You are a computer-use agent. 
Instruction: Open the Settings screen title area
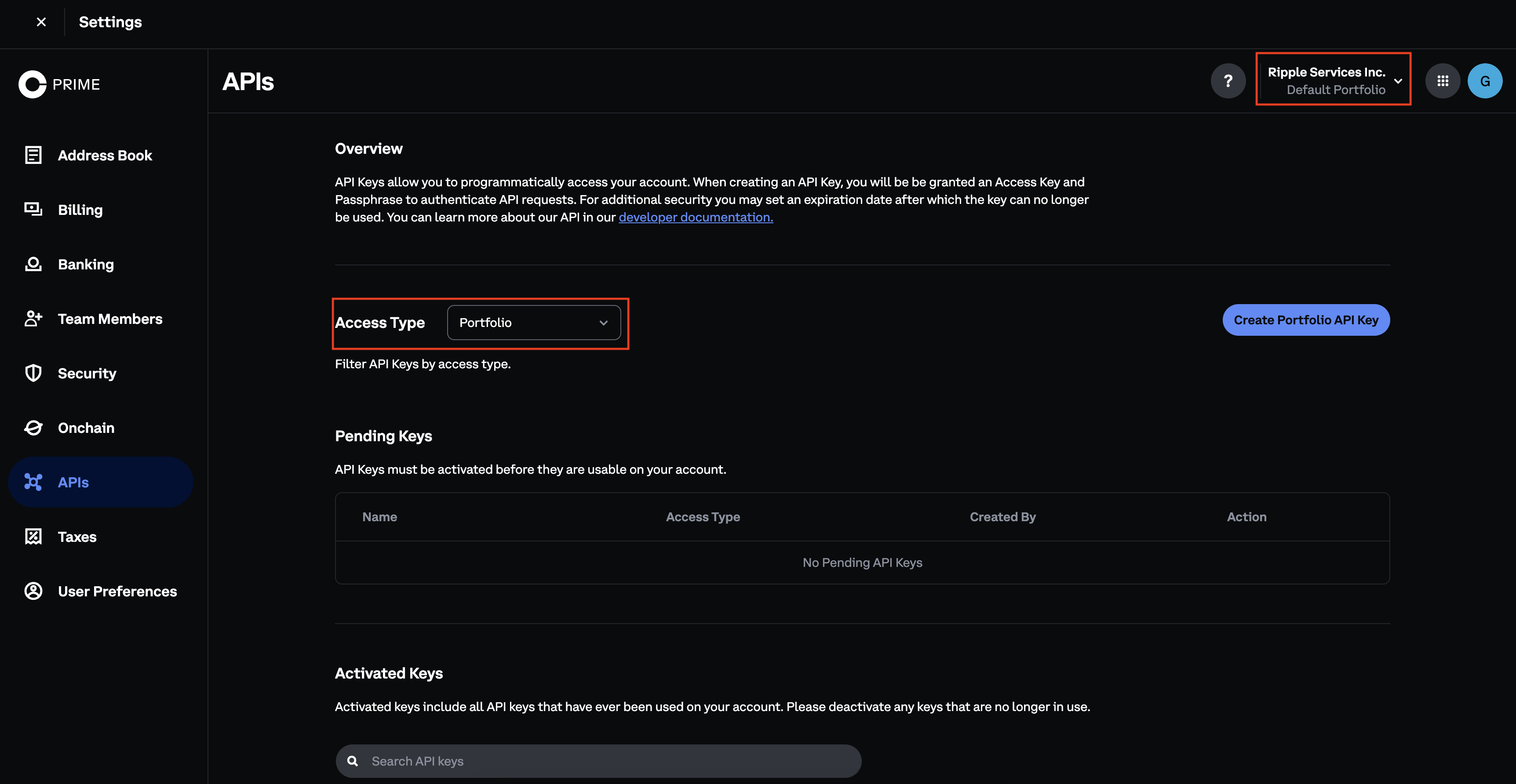(x=110, y=22)
